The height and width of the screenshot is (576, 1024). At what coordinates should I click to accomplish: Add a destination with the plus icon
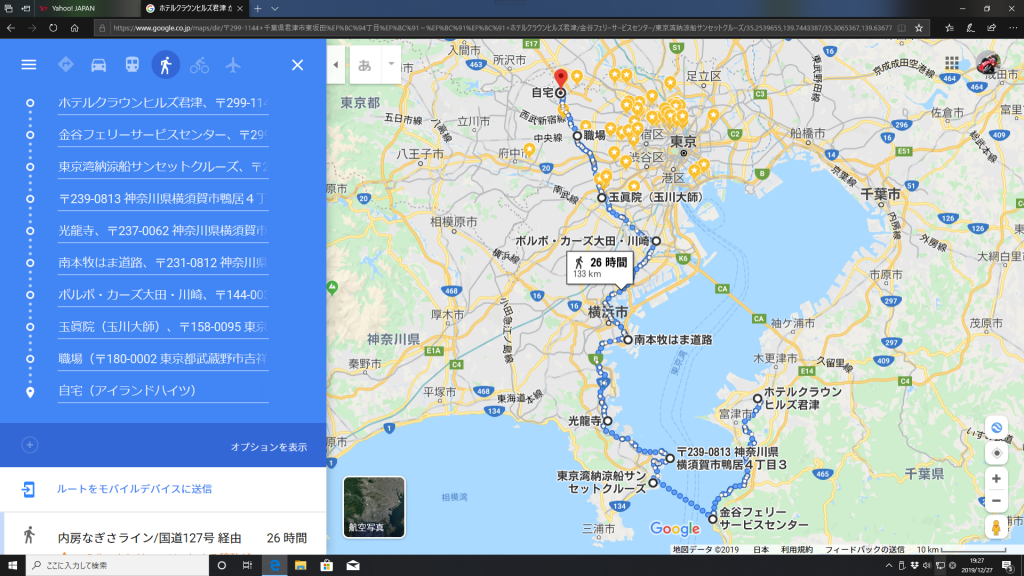point(29,445)
